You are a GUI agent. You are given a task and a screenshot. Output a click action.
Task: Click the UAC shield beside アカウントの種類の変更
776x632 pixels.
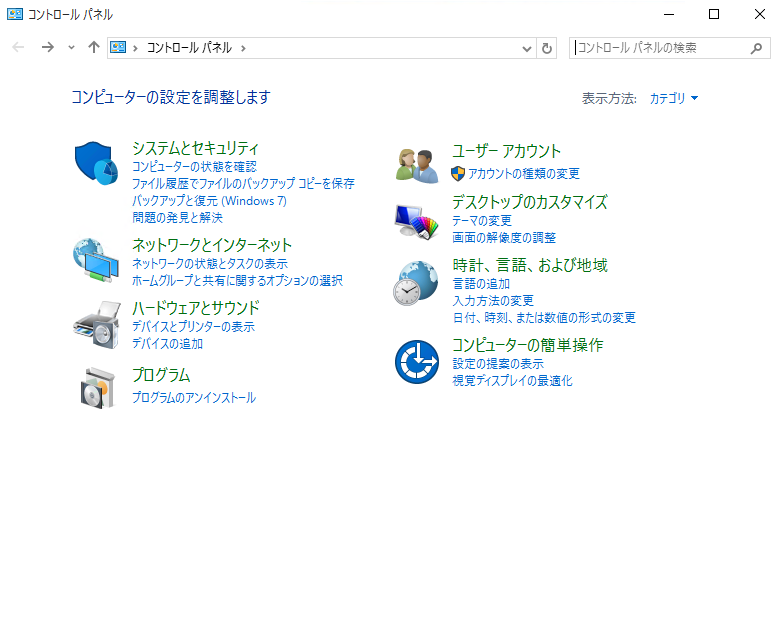[458, 174]
